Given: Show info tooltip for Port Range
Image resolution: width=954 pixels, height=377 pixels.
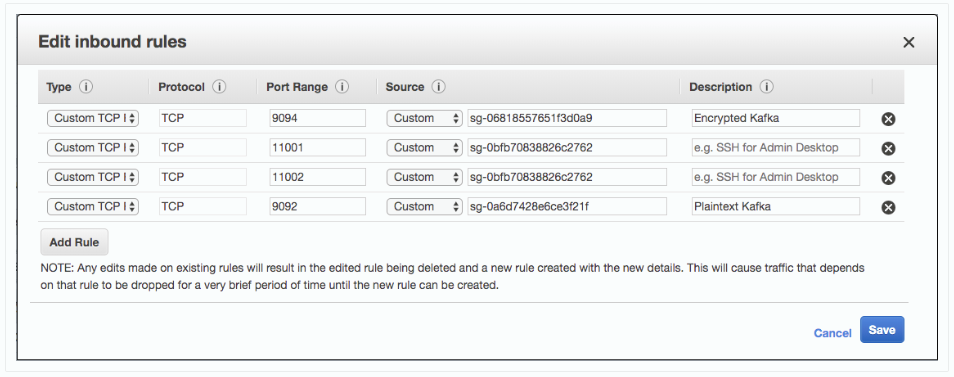Looking at the screenshot, I should 342,87.
